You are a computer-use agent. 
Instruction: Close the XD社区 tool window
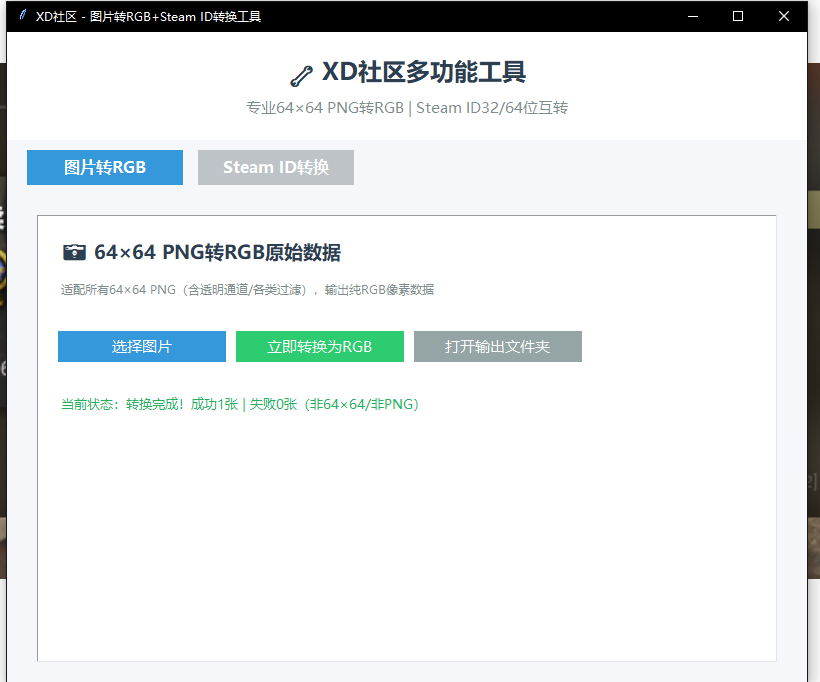point(784,16)
